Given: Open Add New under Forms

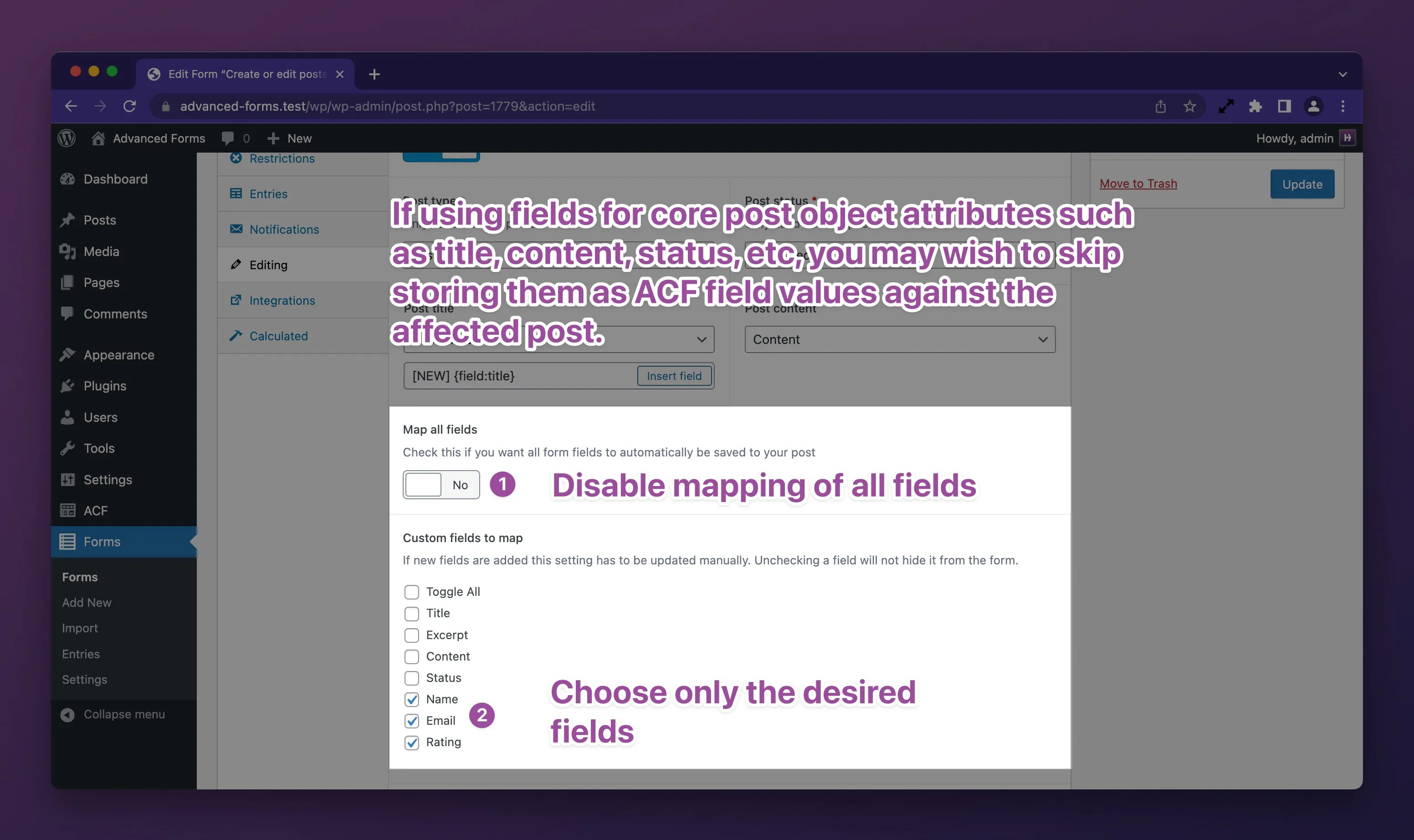Looking at the screenshot, I should 87,603.
